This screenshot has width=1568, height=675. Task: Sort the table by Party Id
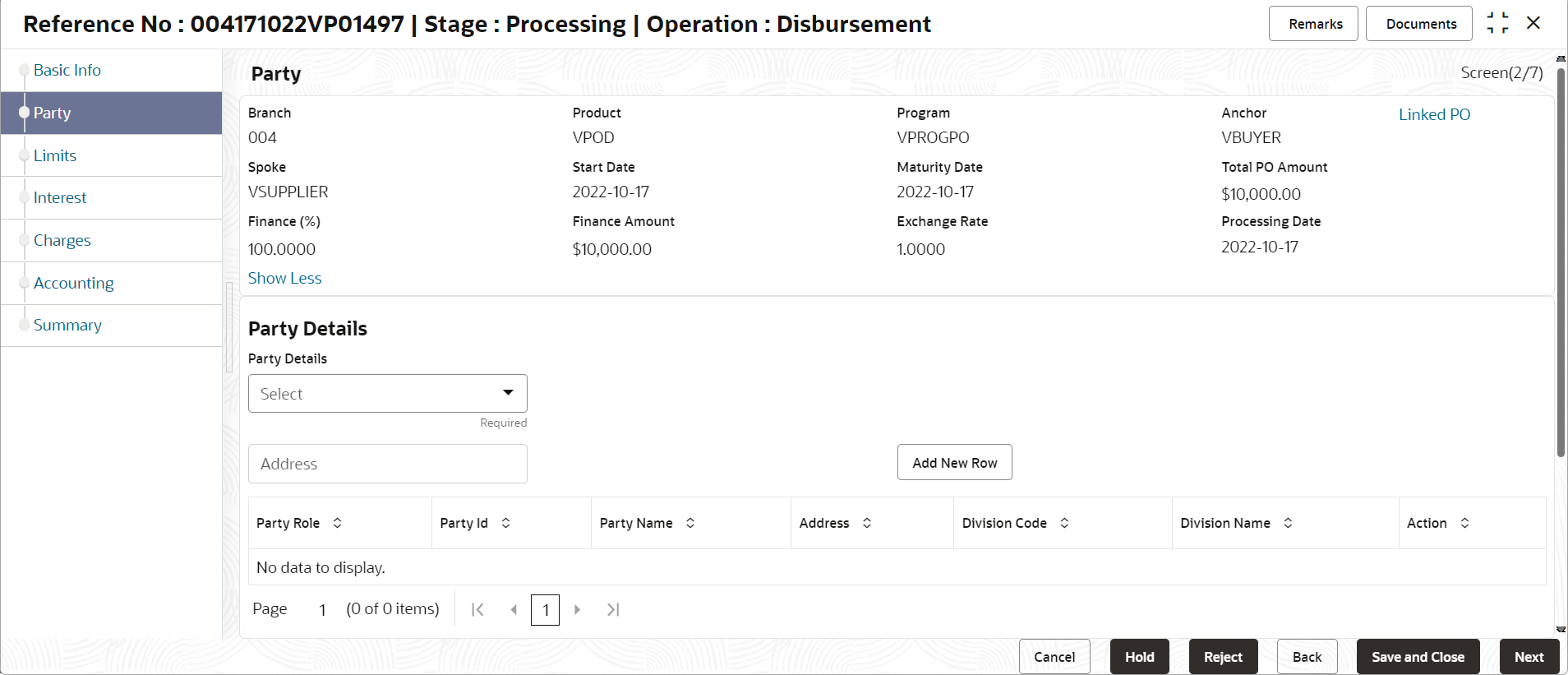pyautogui.click(x=505, y=523)
